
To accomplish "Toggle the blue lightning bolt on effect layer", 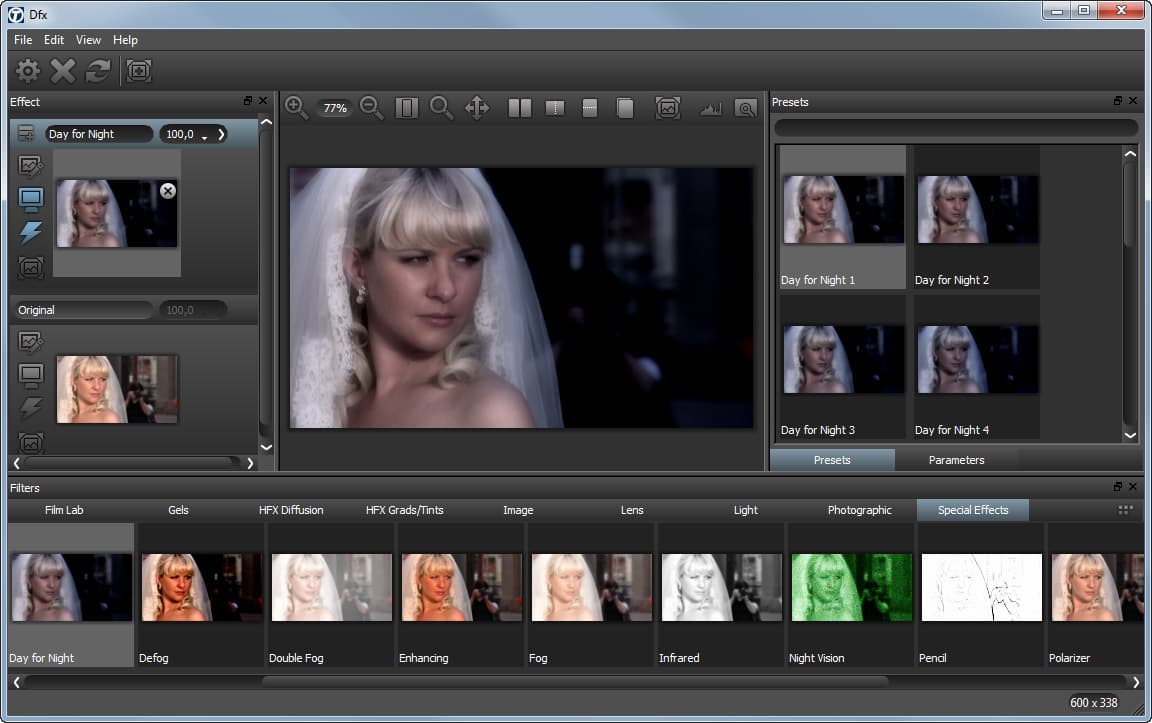I will pos(30,232).
